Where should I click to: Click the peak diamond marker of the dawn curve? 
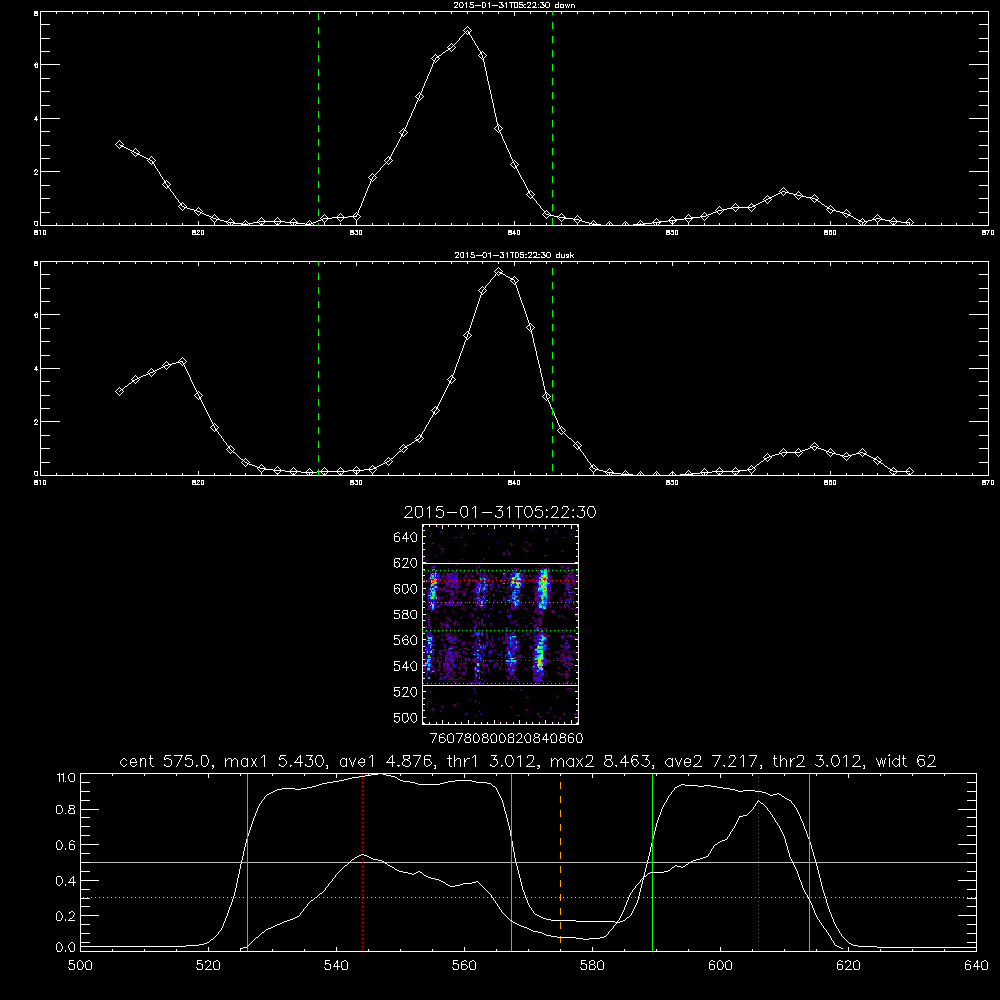click(x=467, y=31)
